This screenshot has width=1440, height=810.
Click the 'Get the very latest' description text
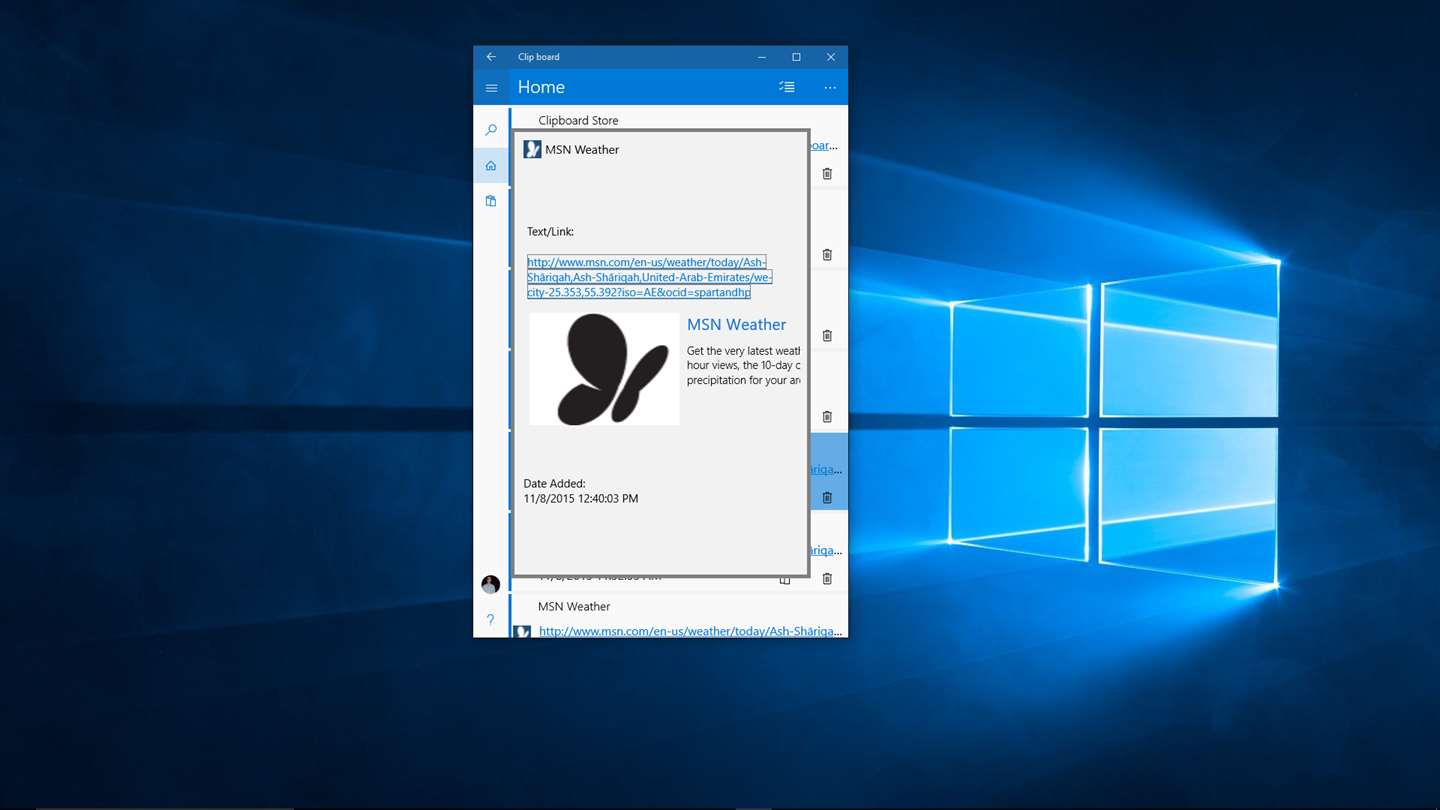[x=743, y=366]
